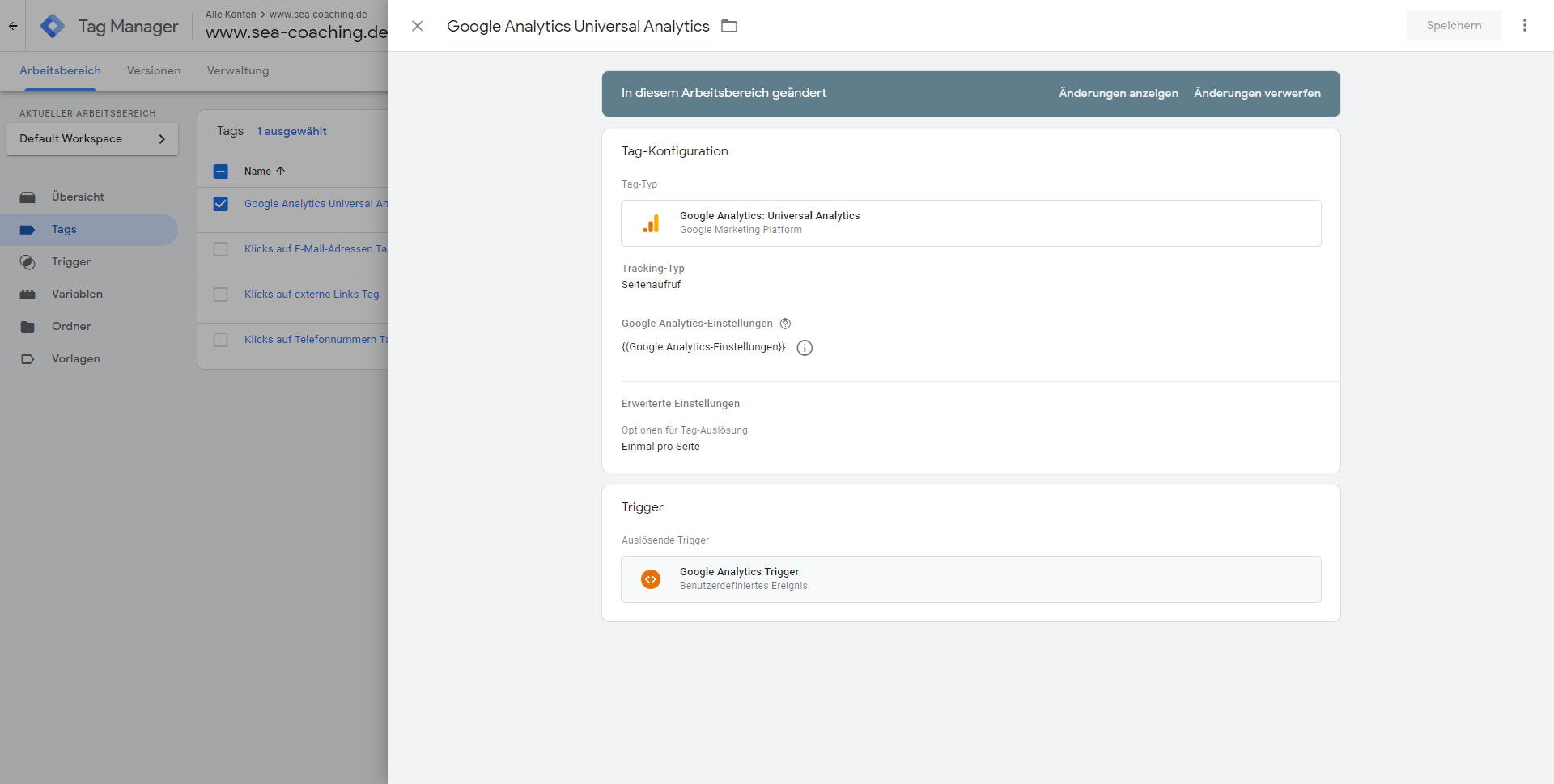Click the Tag Manager diamond logo
Image resolution: width=1554 pixels, height=784 pixels.
pos(53,26)
